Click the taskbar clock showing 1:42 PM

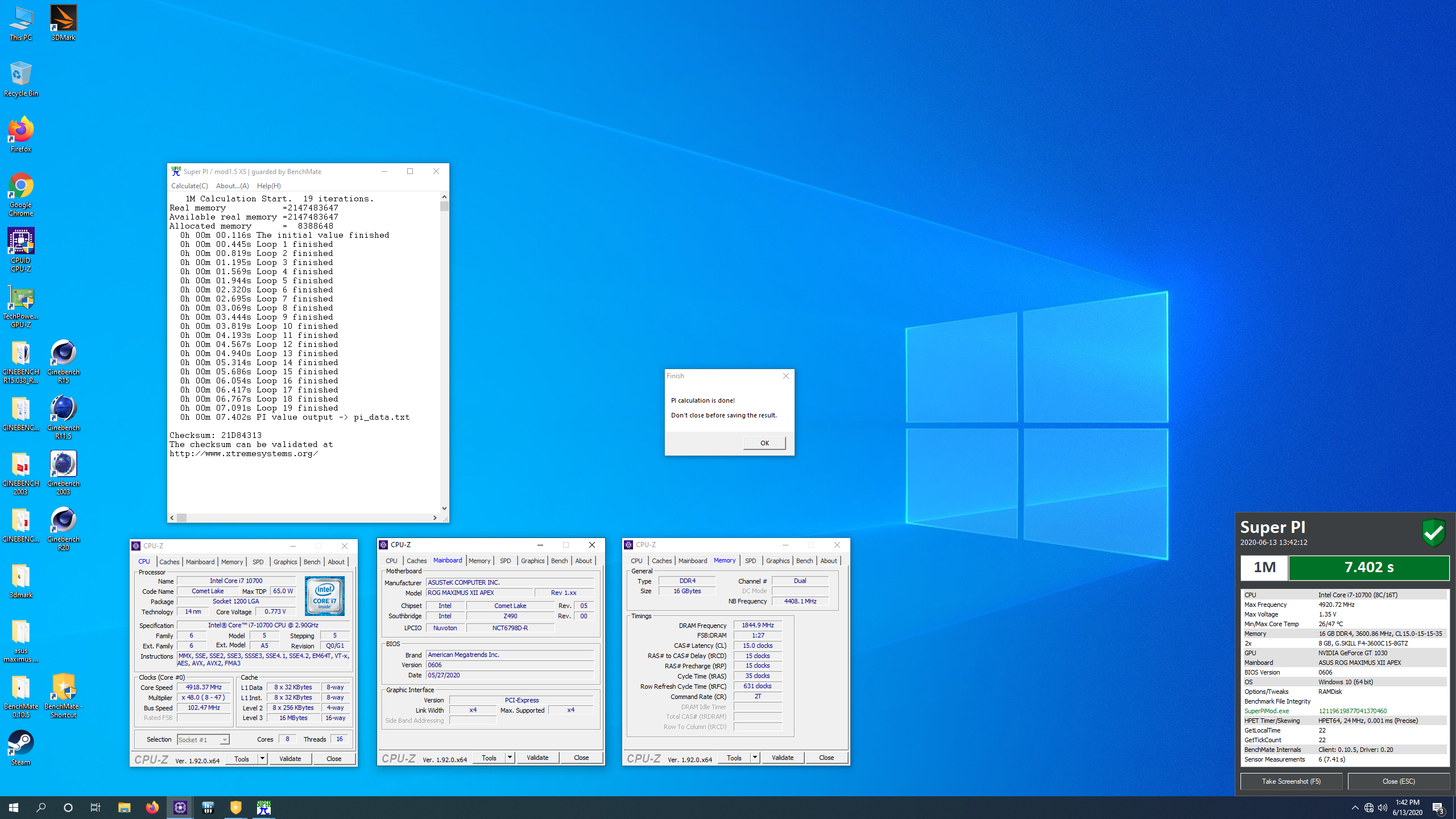pos(1407,807)
